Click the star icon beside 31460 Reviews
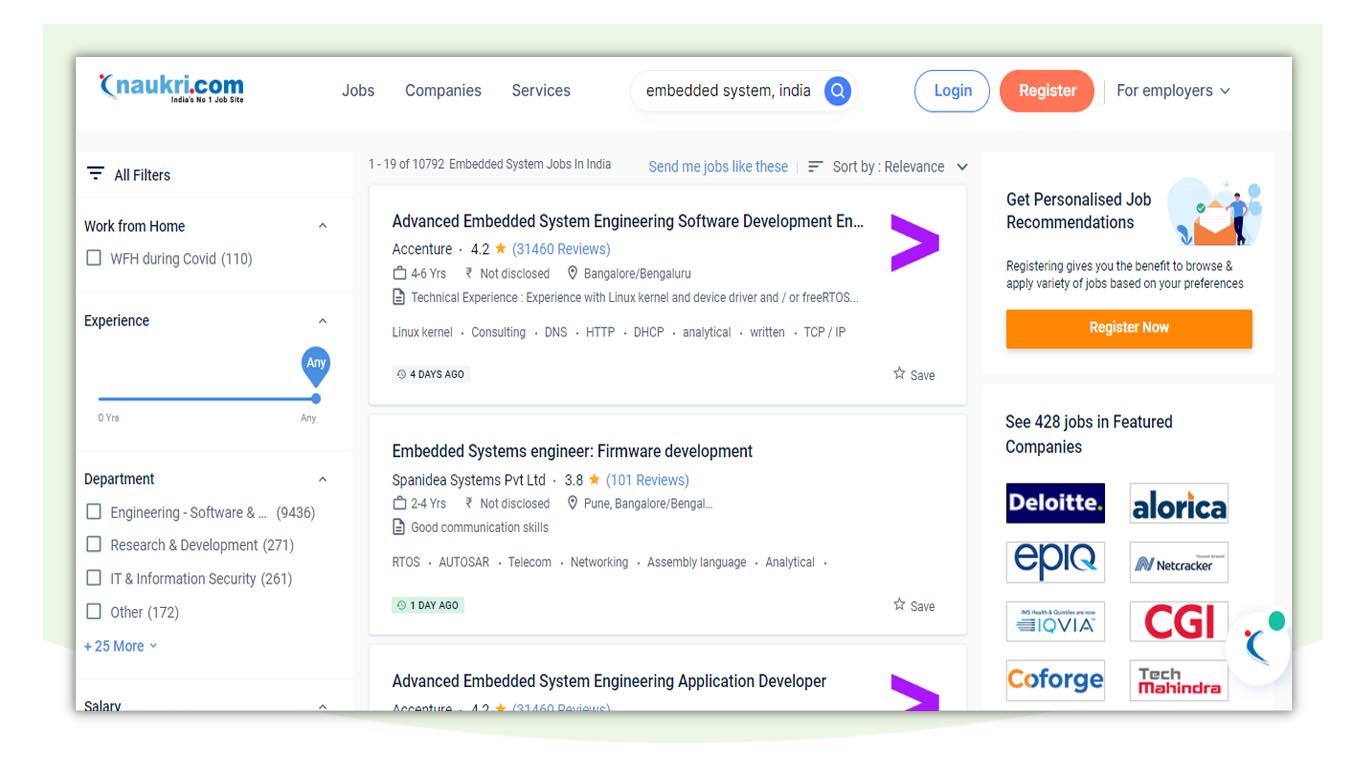Image resolution: width=1366 pixels, height=768 pixels. coord(500,249)
